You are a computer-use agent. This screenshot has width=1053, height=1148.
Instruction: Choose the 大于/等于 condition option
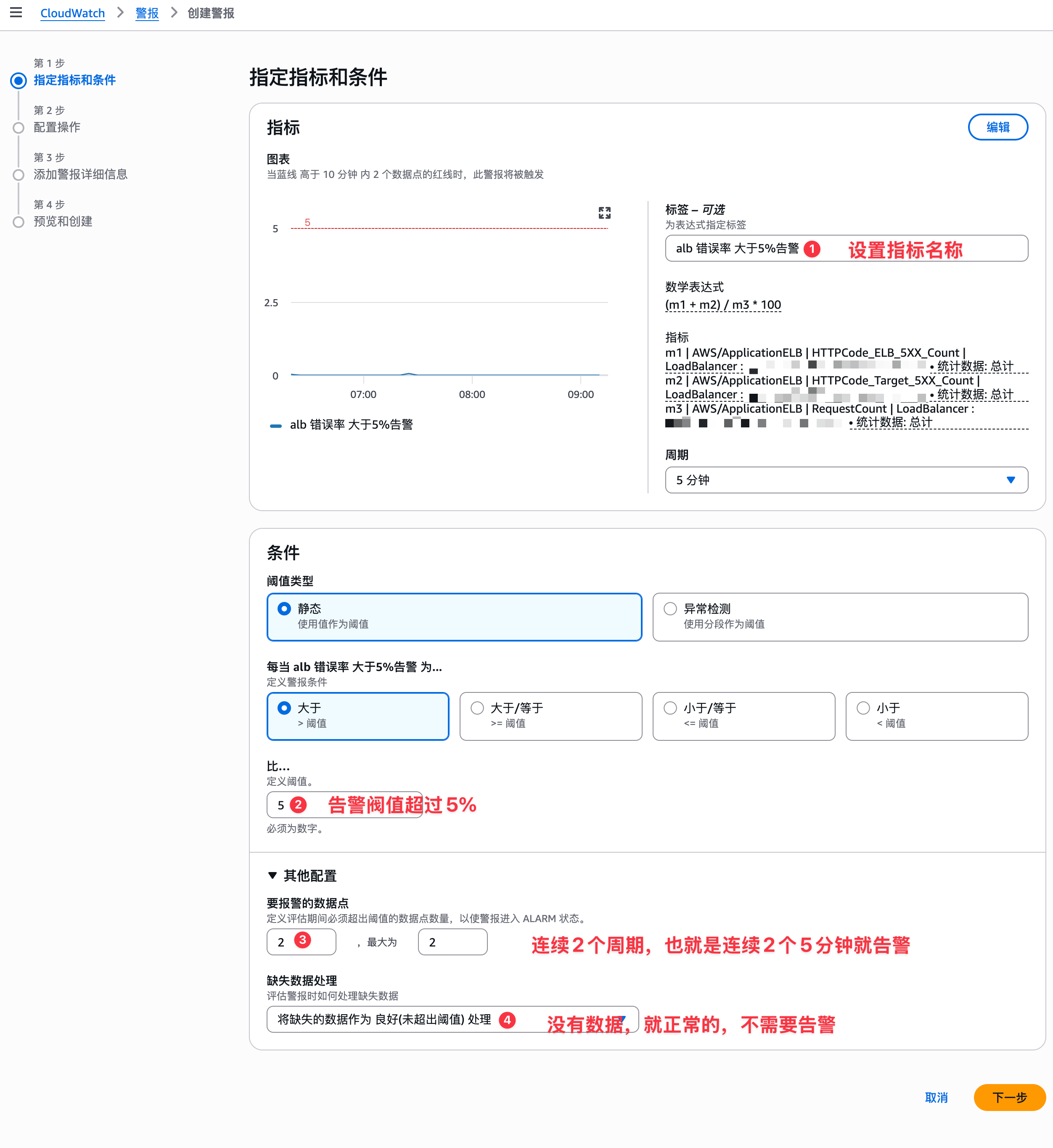(x=477, y=708)
